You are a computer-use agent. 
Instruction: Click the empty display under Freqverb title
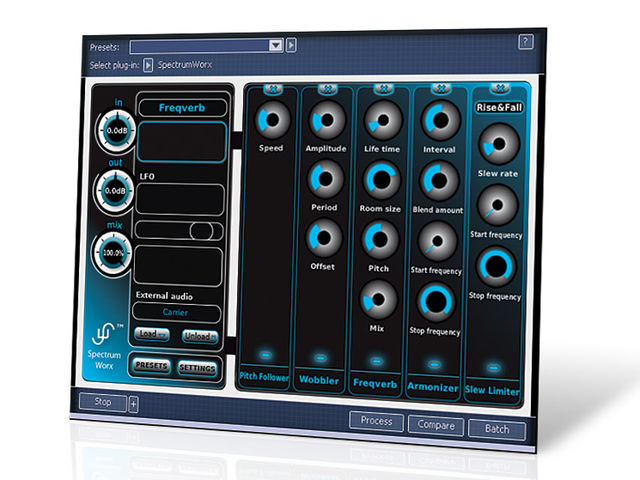coord(182,142)
